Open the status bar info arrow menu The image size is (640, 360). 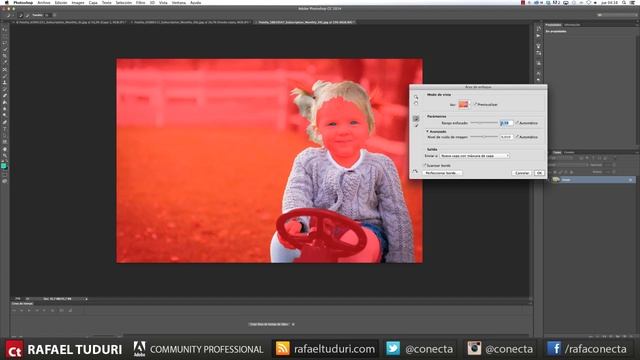tap(86, 299)
